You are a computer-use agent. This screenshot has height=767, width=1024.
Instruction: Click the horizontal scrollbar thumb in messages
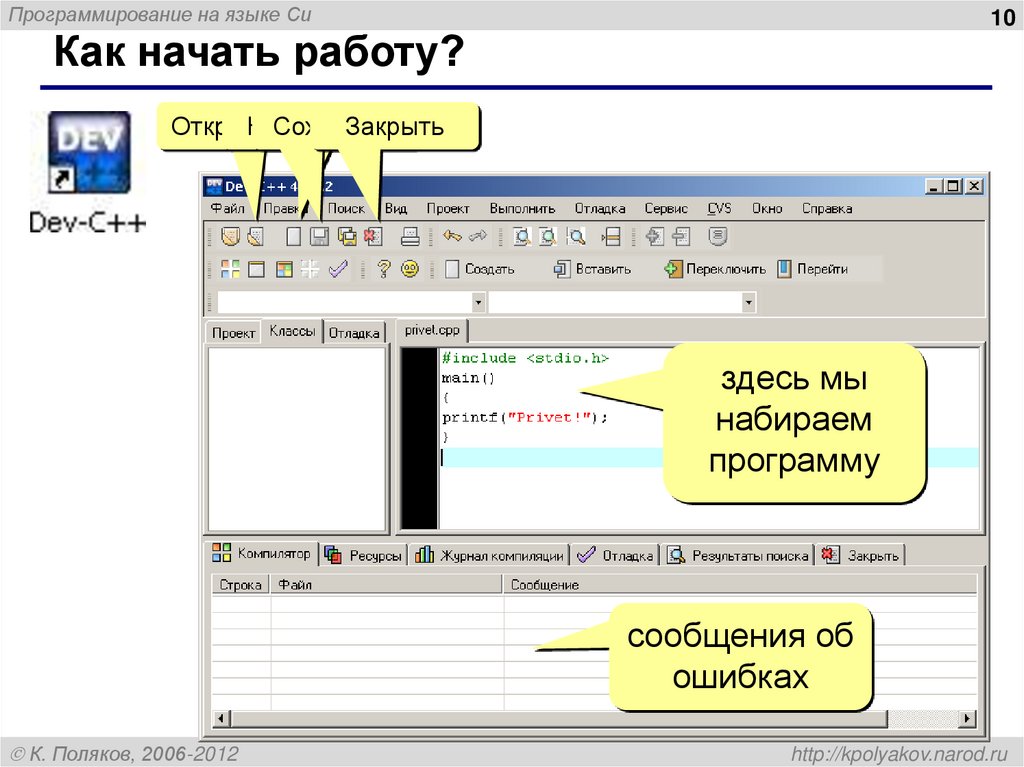pyautogui.click(x=558, y=719)
